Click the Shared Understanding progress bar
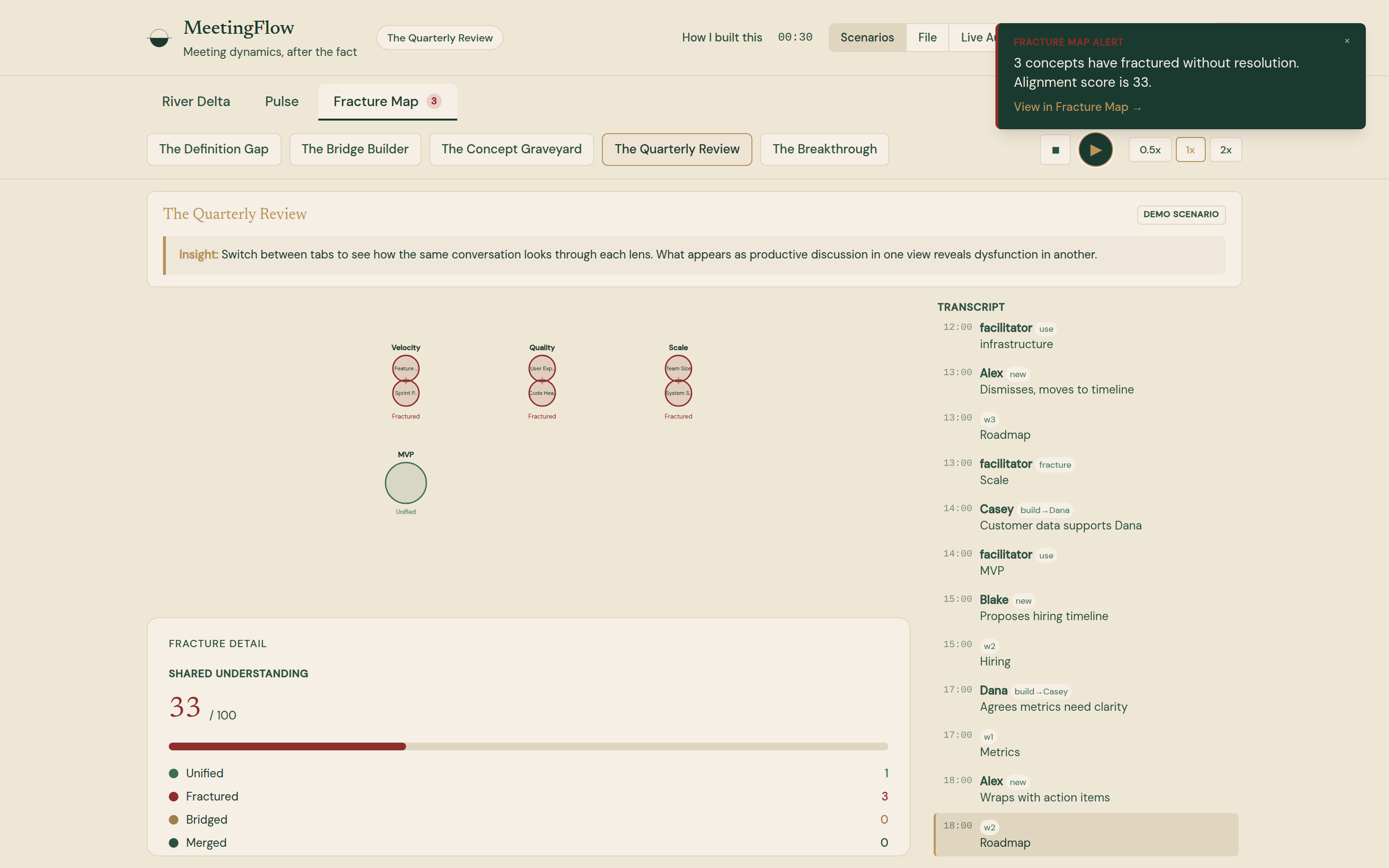Image resolution: width=1389 pixels, height=868 pixels. [528, 746]
